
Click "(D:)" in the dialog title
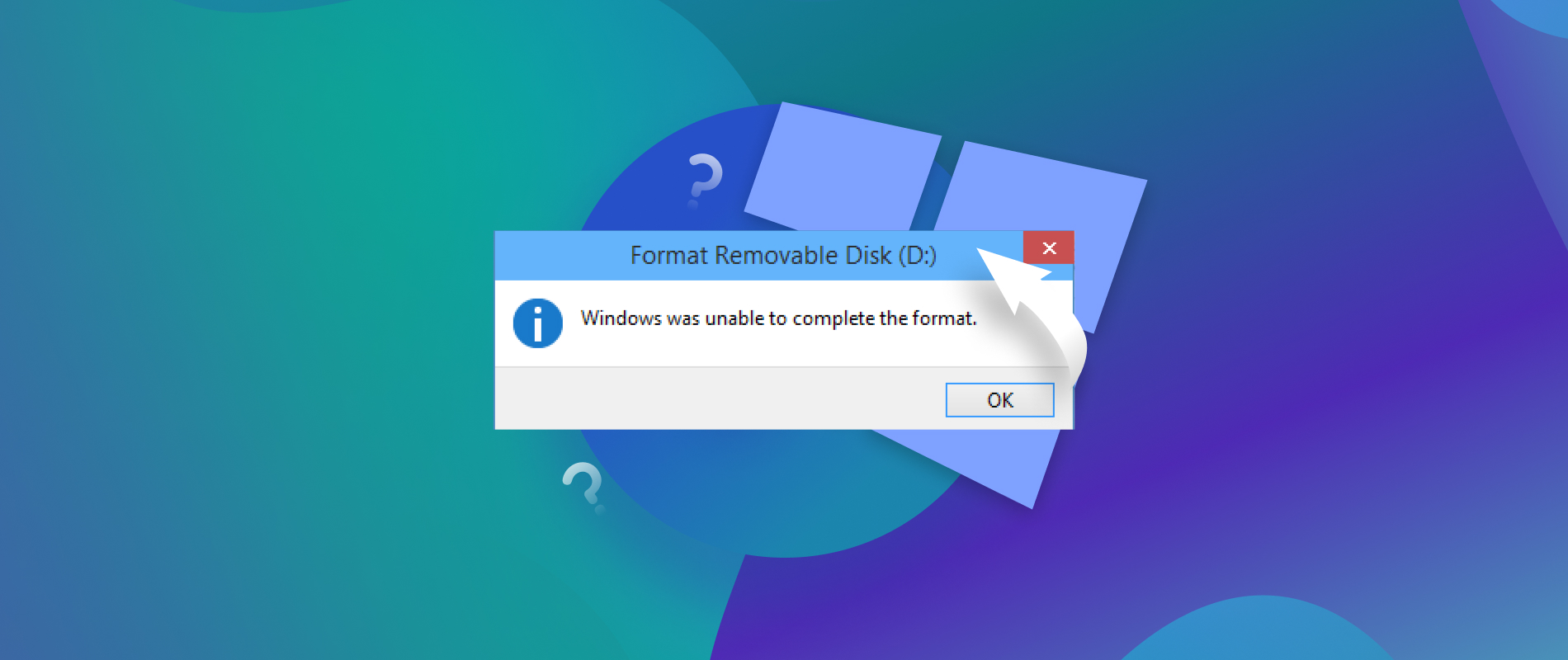[917, 256]
